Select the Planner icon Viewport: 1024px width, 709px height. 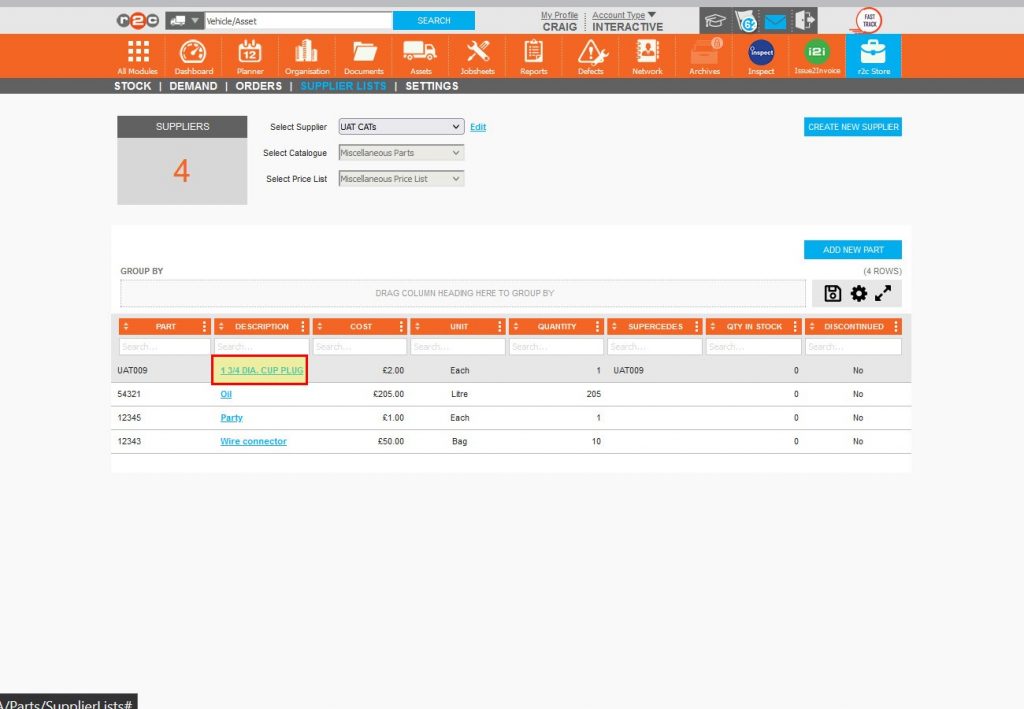[x=250, y=55]
